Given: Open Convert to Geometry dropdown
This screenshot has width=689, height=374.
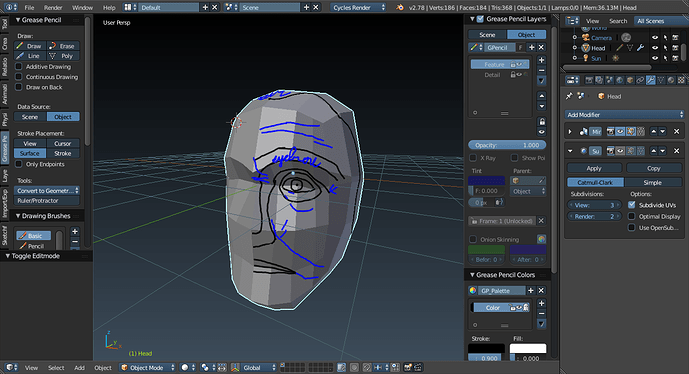Looking at the screenshot, I should [47, 190].
